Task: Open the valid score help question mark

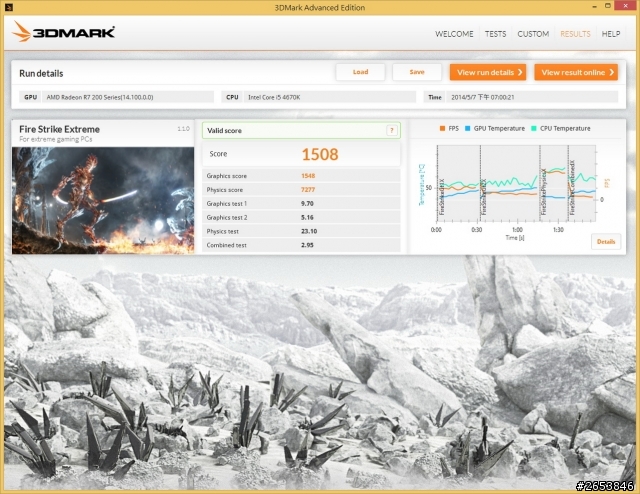Action: pyautogui.click(x=391, y=130)
